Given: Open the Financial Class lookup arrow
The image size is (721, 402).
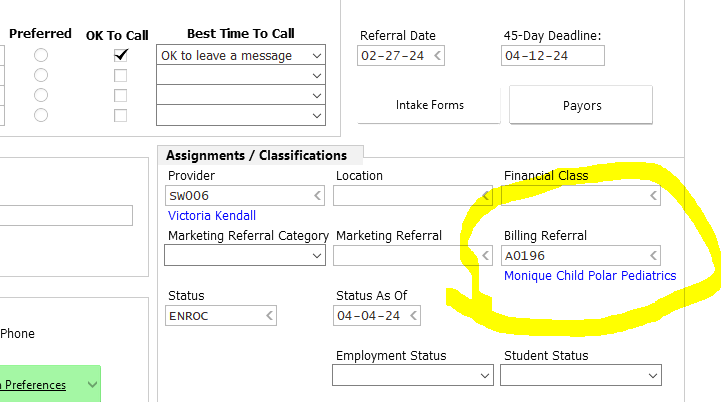Looking at the screenshot, I should [654, 196].
